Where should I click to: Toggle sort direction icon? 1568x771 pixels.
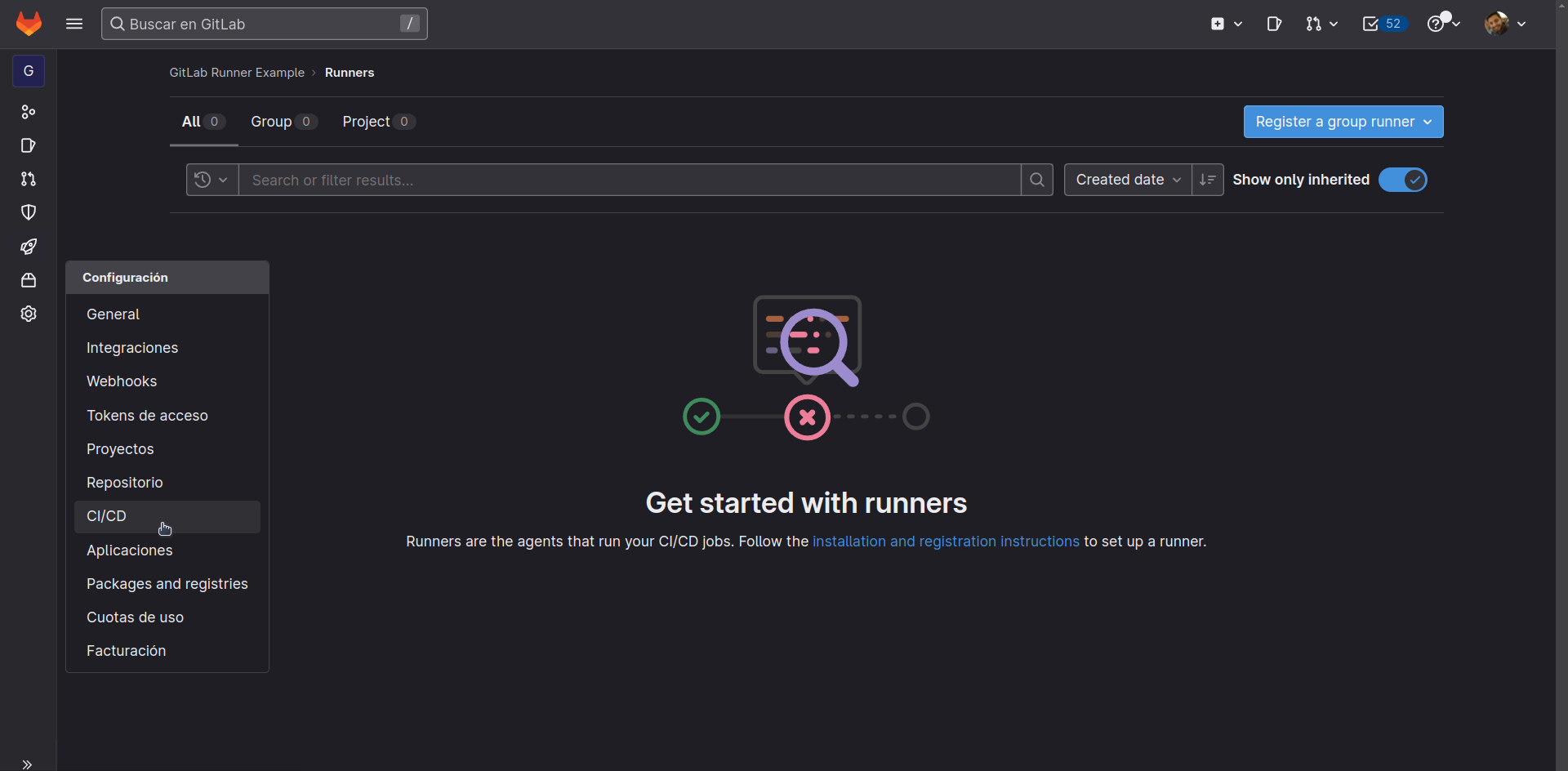(1208, 180)
